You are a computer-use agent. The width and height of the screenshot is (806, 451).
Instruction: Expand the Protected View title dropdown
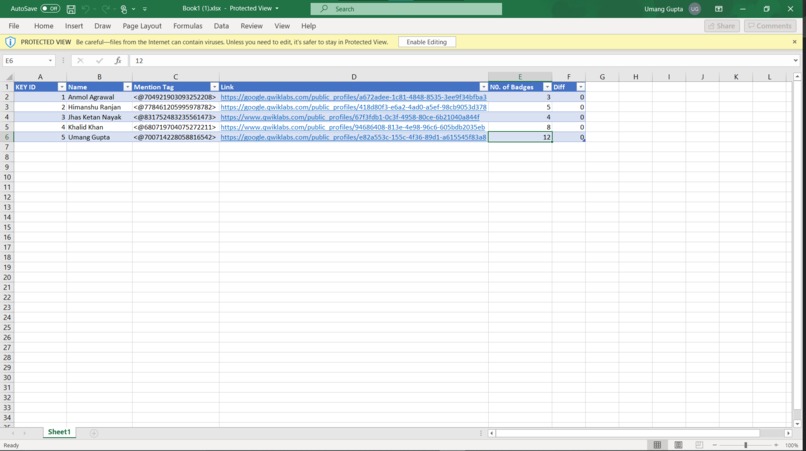point(277,8)
